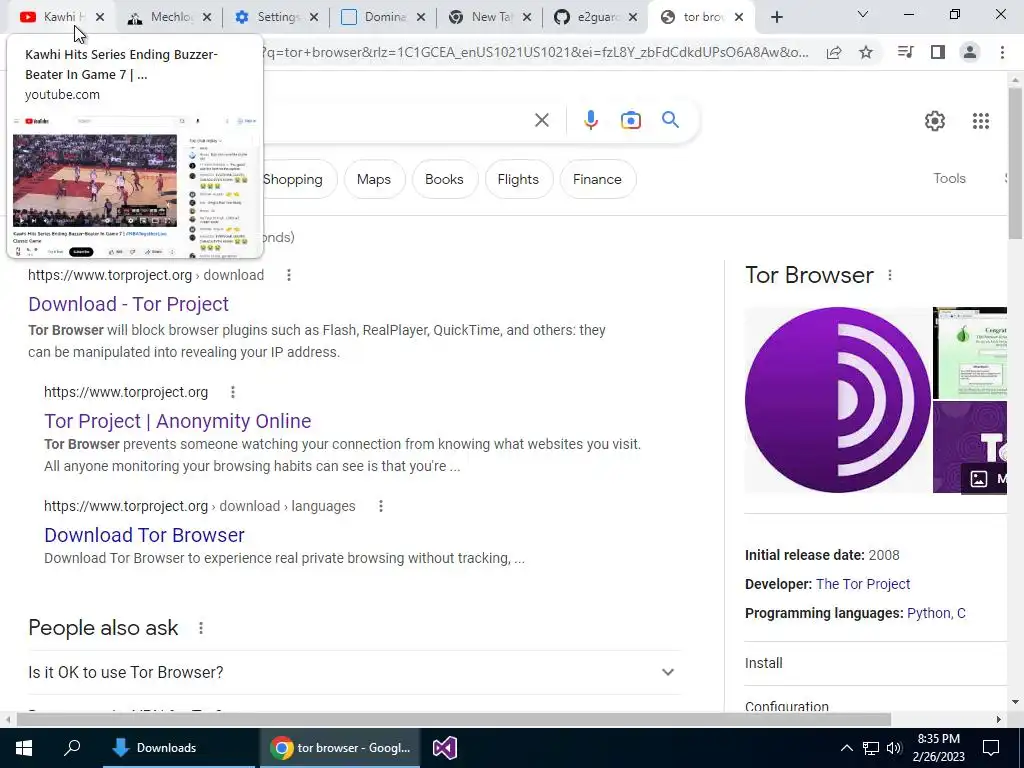Click the Tor Browser logo image
Viewport: 1024px width, 768px height.
click(x=837, y=400)
